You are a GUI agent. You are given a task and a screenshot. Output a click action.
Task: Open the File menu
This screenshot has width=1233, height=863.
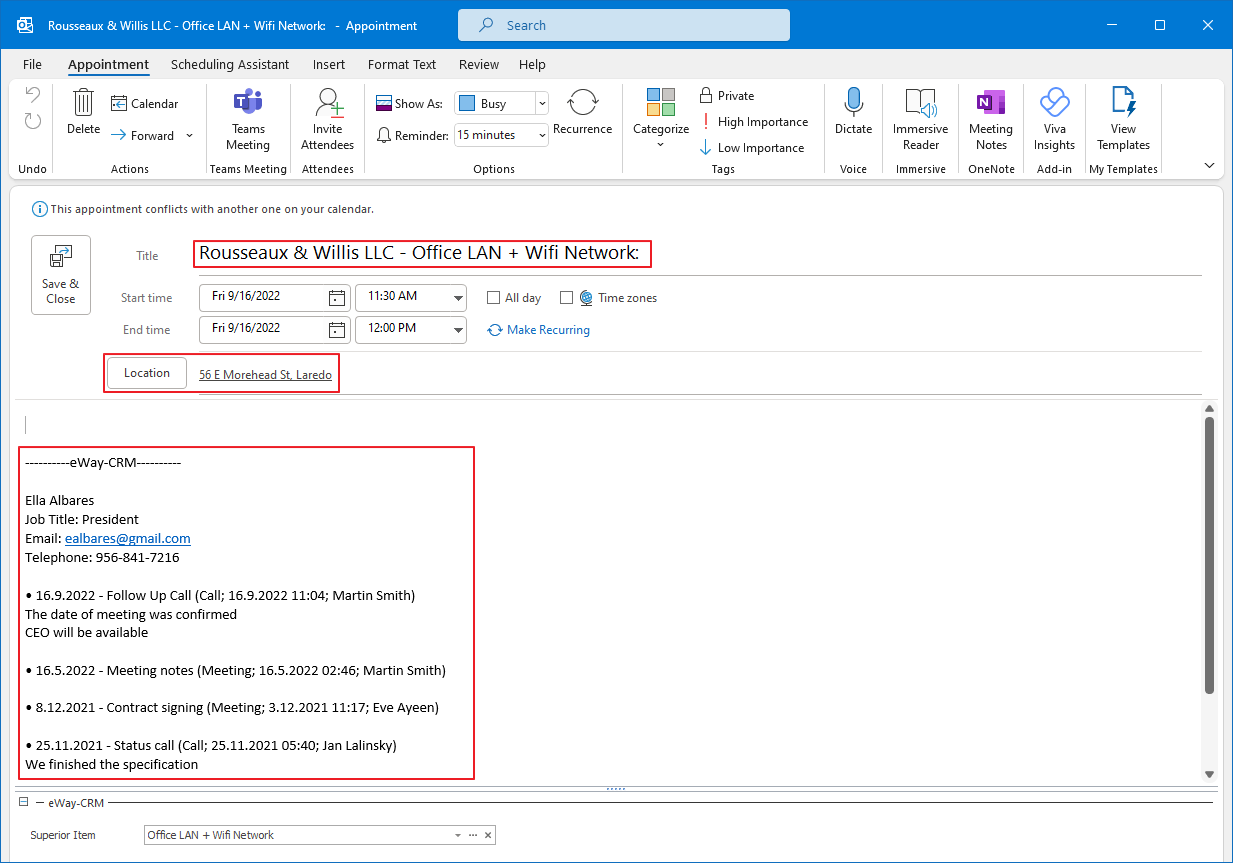pyautogui.click(x=32, y=64)
